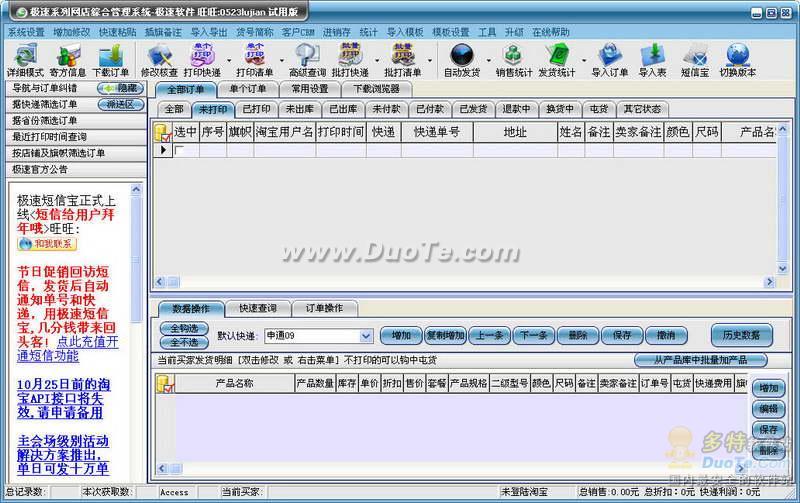
Task: Click product grid horizontal scrollbar left arrow
Action: pos(162,468)
